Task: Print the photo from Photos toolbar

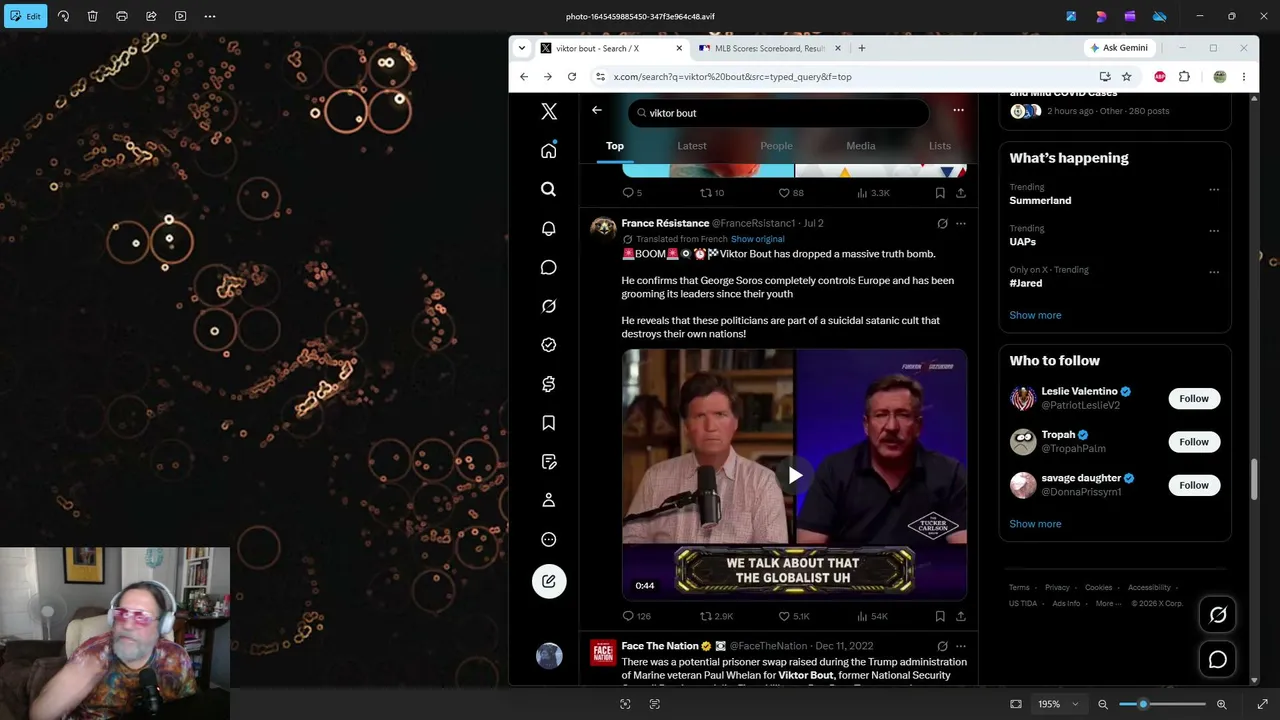Action: 122,16
